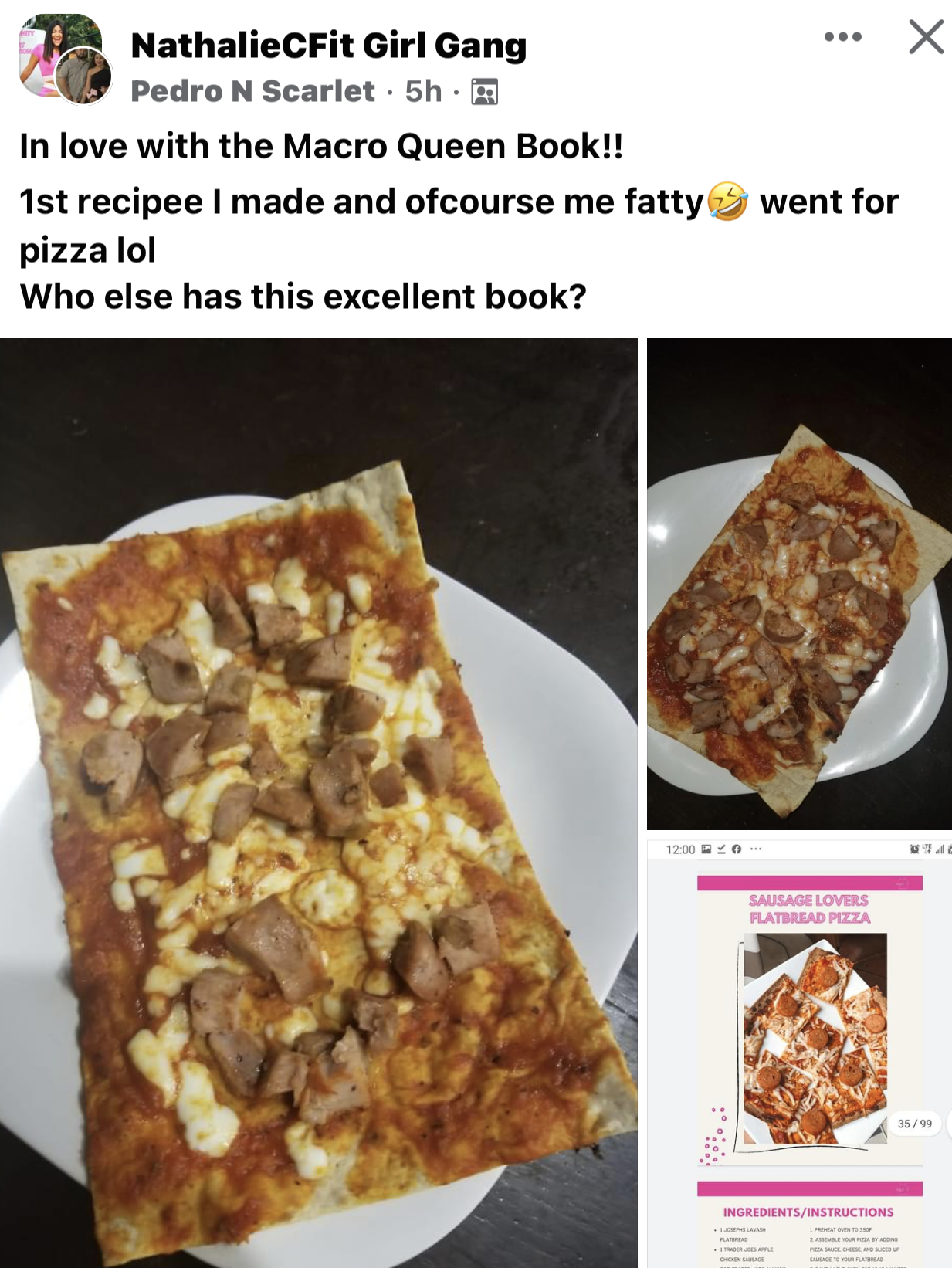Click the Ingredients/Instructions heading

pyautogui.click(x=808, y=1212)
